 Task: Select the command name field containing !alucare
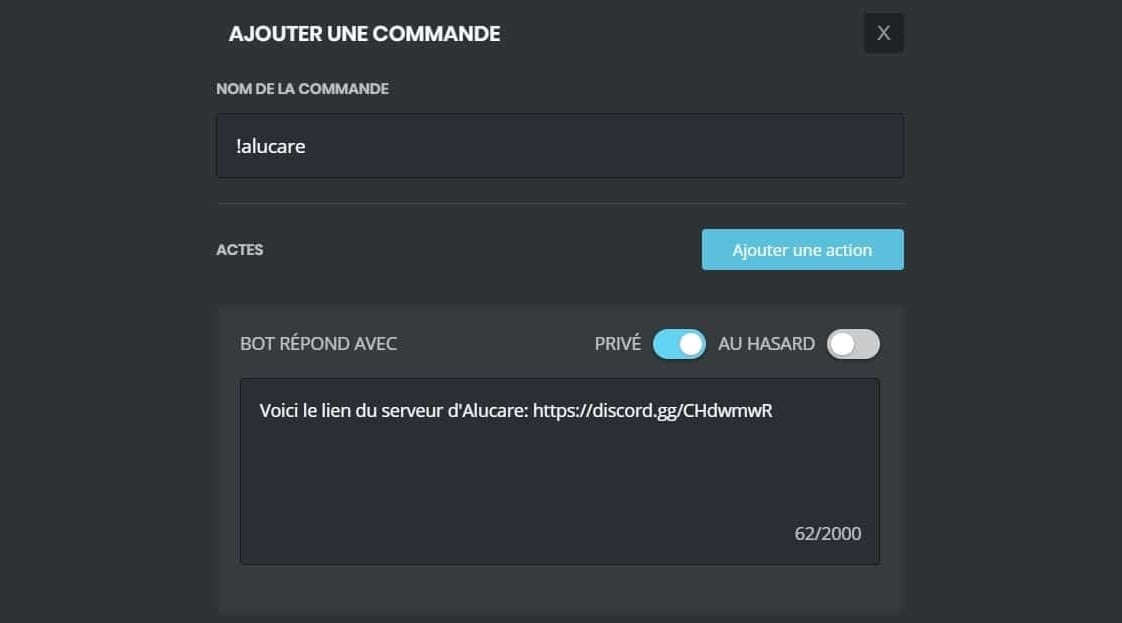point(559,145)
